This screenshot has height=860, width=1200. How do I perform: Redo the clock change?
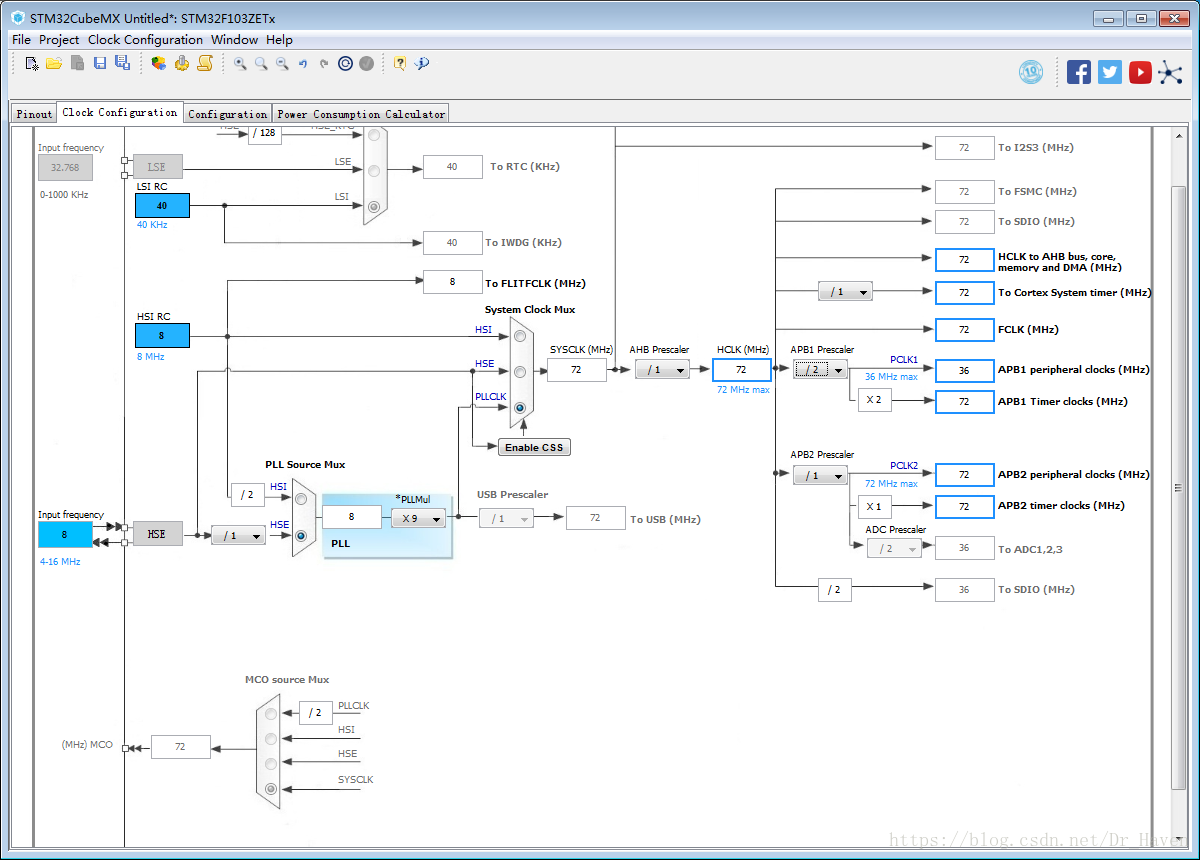[x=324, y=63]
